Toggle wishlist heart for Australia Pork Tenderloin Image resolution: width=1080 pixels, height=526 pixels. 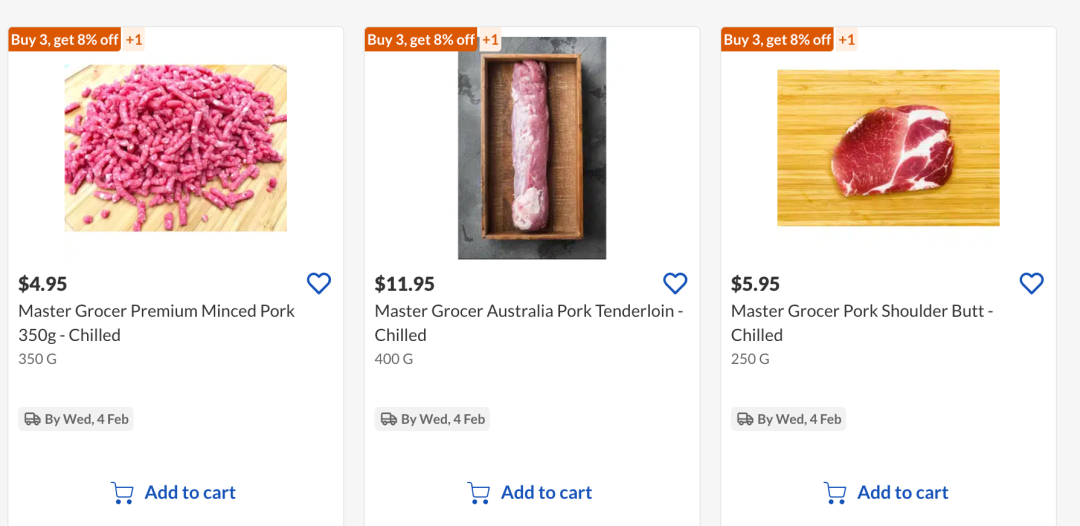click(675, 284)
